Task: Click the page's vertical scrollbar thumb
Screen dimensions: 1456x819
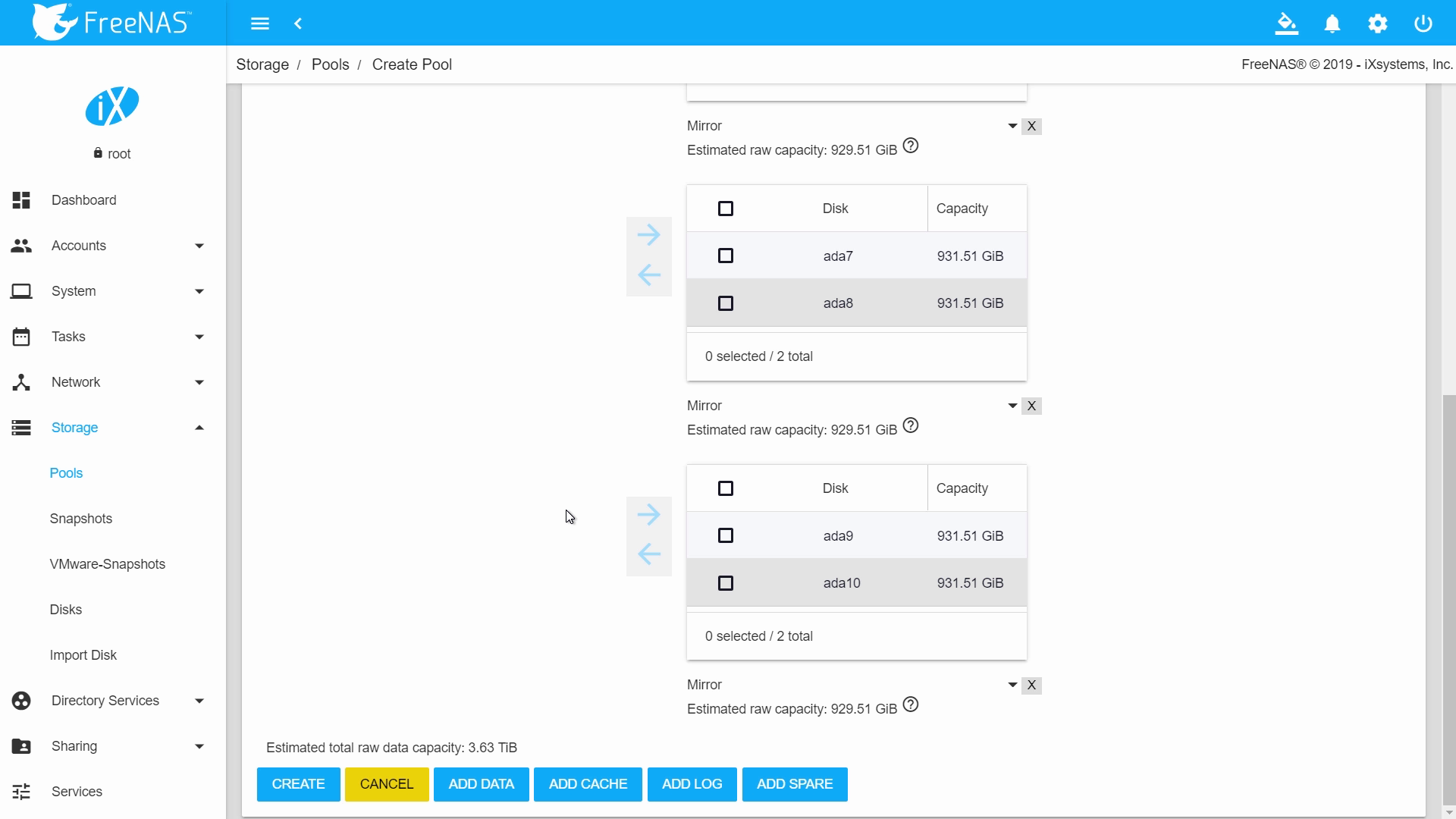Action: click(1448, 599)
